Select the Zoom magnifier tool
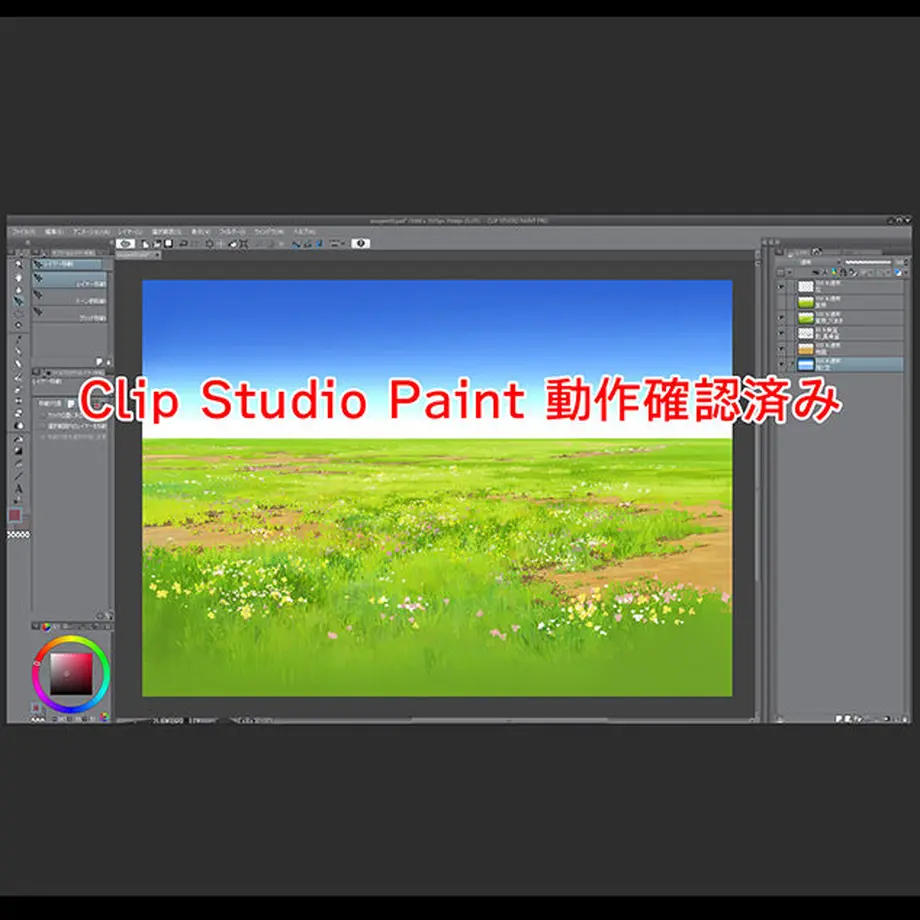 point(18,264)
